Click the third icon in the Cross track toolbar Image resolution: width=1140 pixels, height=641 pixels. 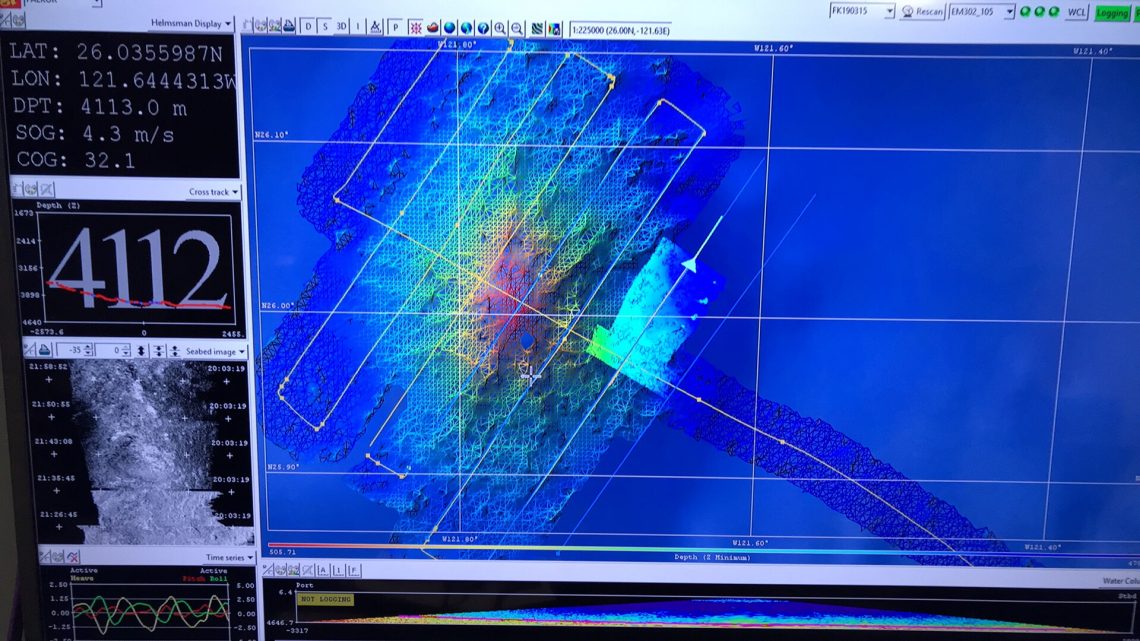coord(47,190)
